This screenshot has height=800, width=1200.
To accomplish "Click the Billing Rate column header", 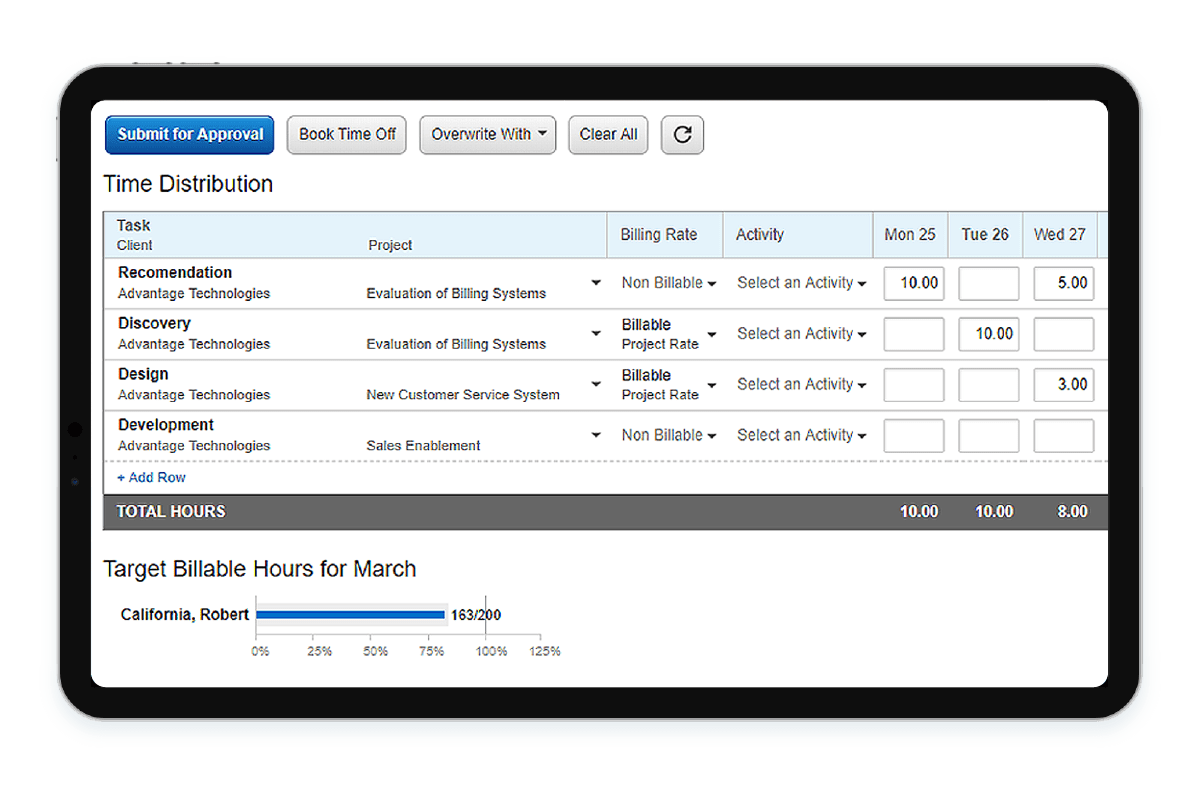I will click(x=658, y=235).
